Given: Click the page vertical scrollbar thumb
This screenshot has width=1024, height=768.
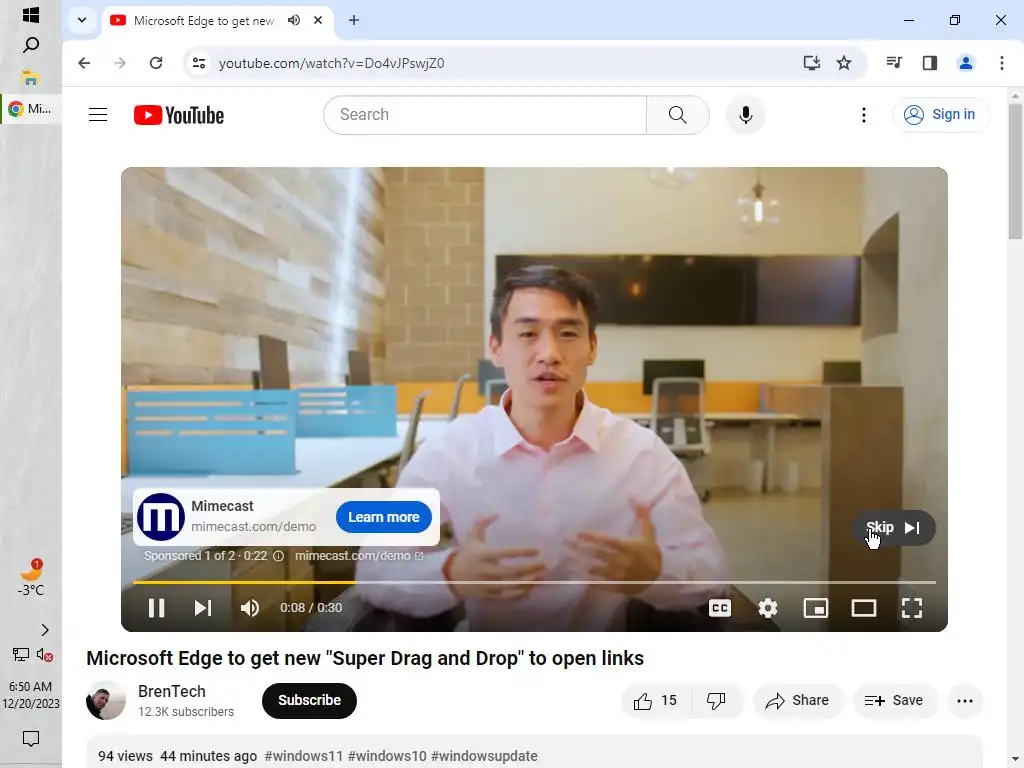Looking at the screenshot, I should click(x=1016, y=171).
